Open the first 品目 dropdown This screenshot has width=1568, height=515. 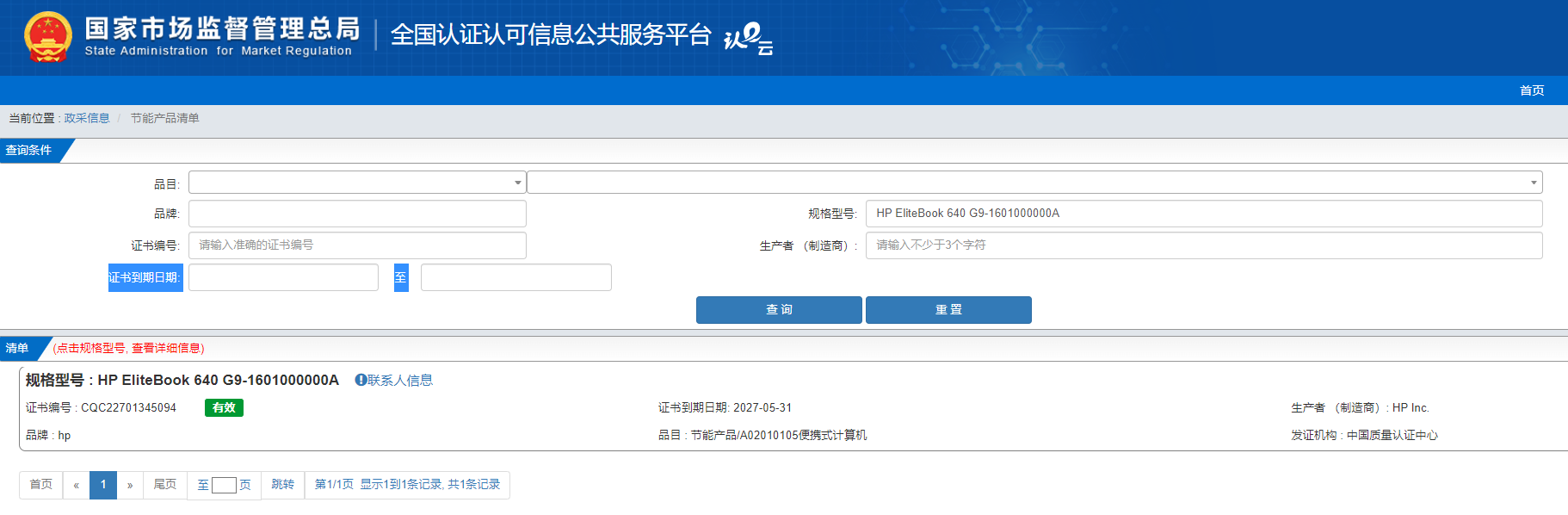pos(357,183)
